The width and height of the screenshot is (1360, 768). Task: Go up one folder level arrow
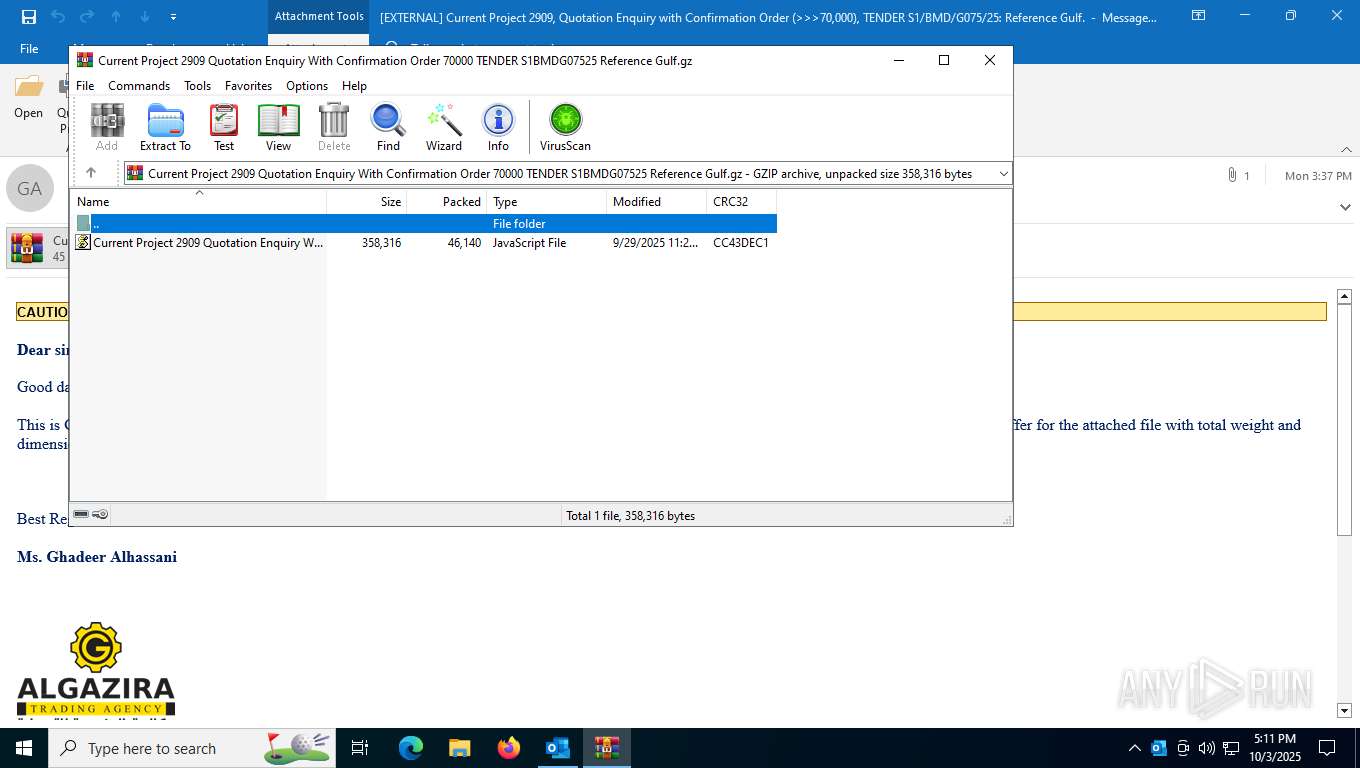tap(91, 173)
